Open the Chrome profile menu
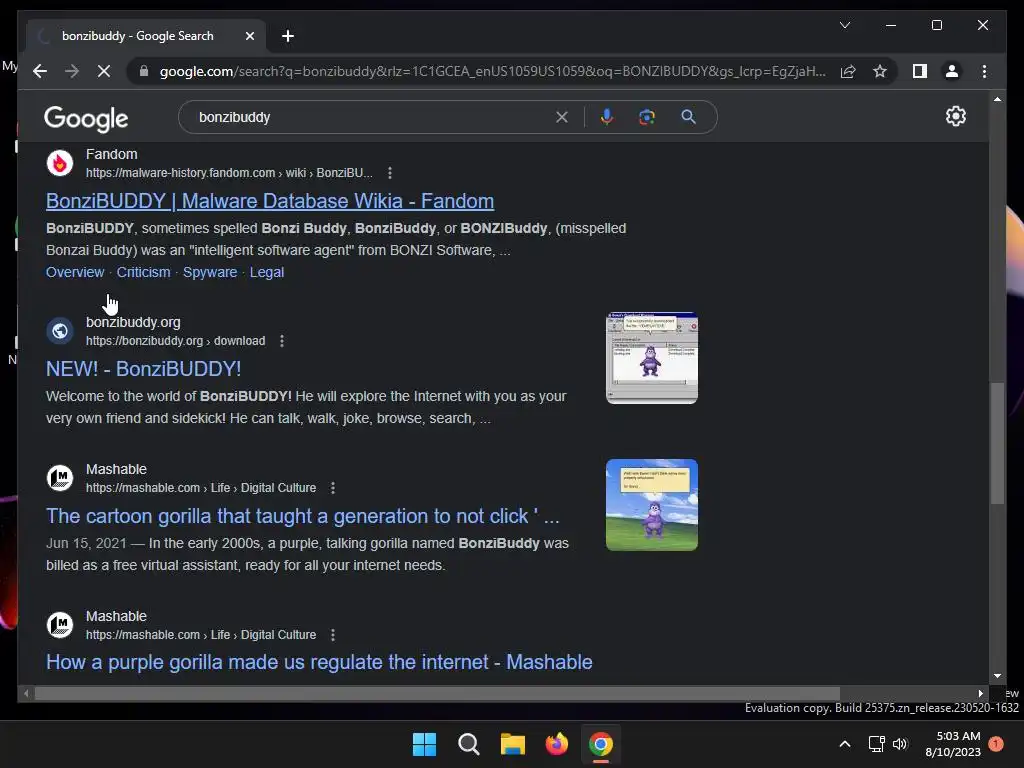Screen dimensions: 1024x768 [x=952, y=71]
